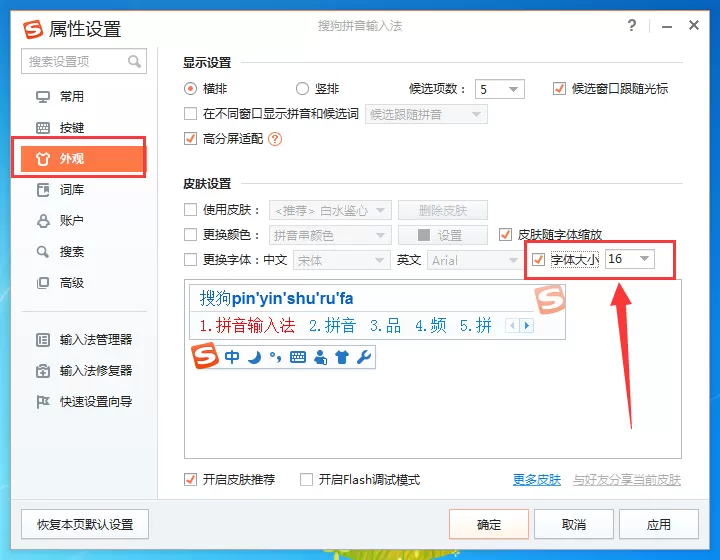Image resolution: width=720 pixels, height=560 pixels.
Task: Click the previous page arrow in candidate preview
Action: pos(512,325)
